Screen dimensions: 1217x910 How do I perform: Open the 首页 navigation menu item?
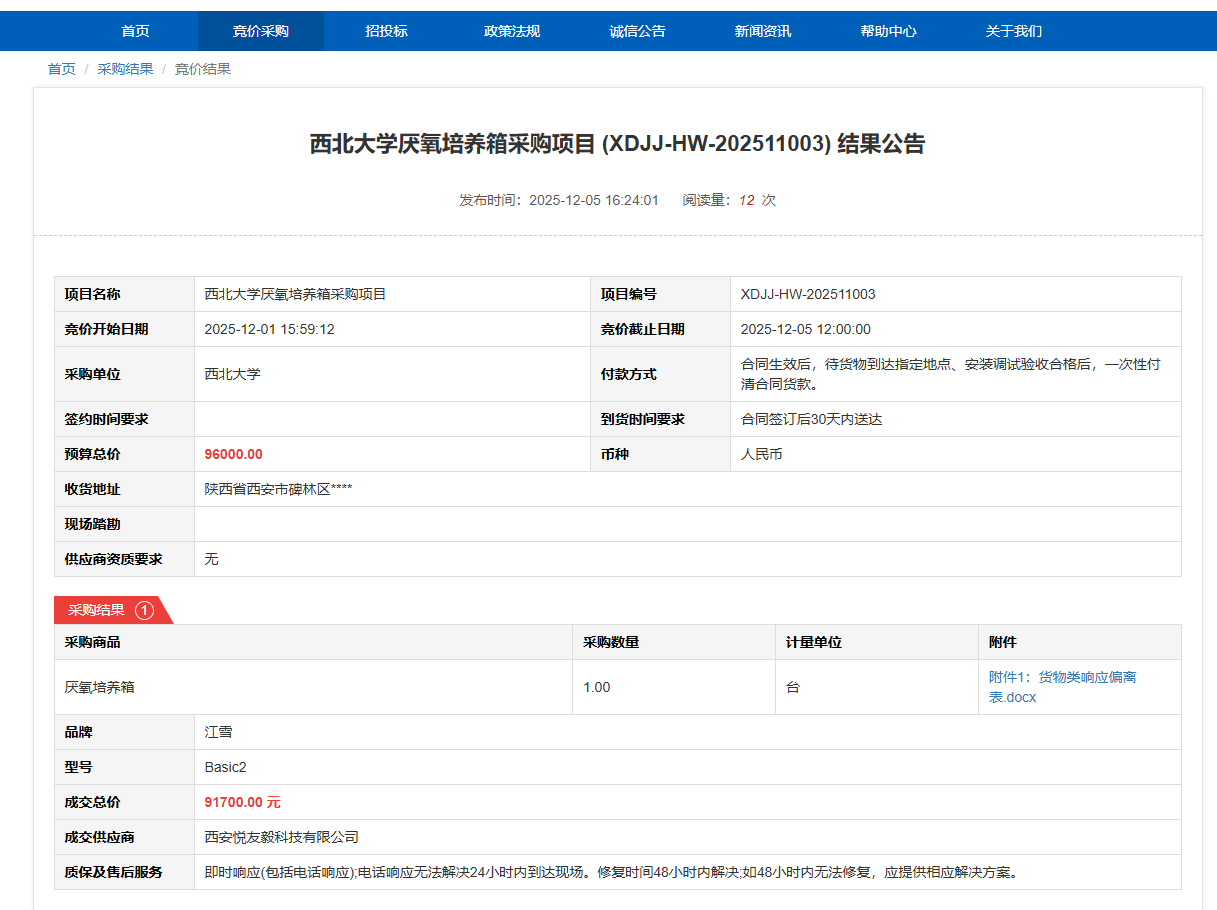tap(135, 31)
